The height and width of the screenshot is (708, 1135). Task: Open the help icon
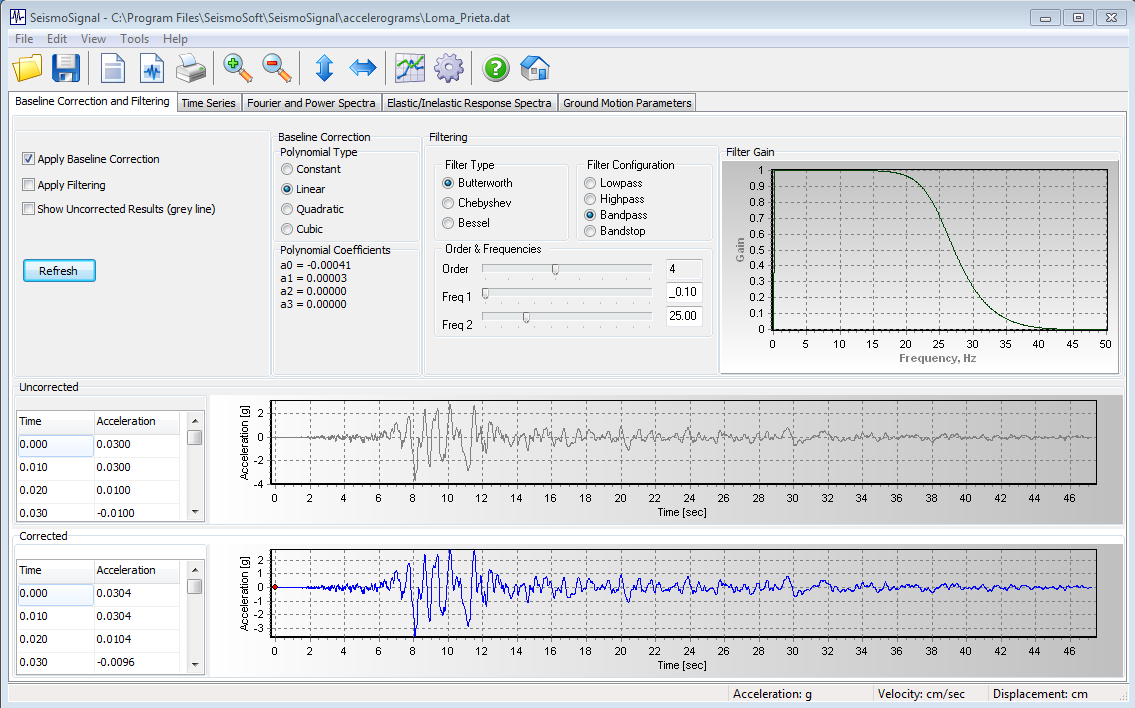pos(497,68)
